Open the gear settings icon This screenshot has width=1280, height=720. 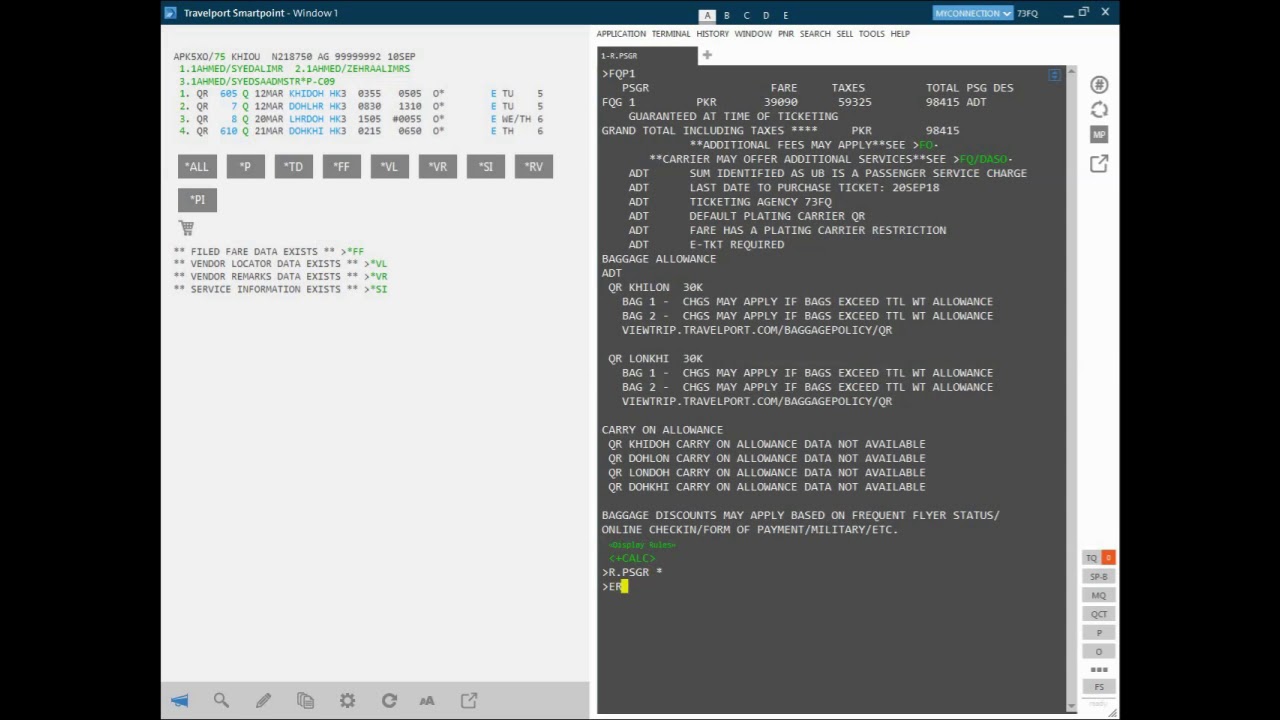[347, 701]
